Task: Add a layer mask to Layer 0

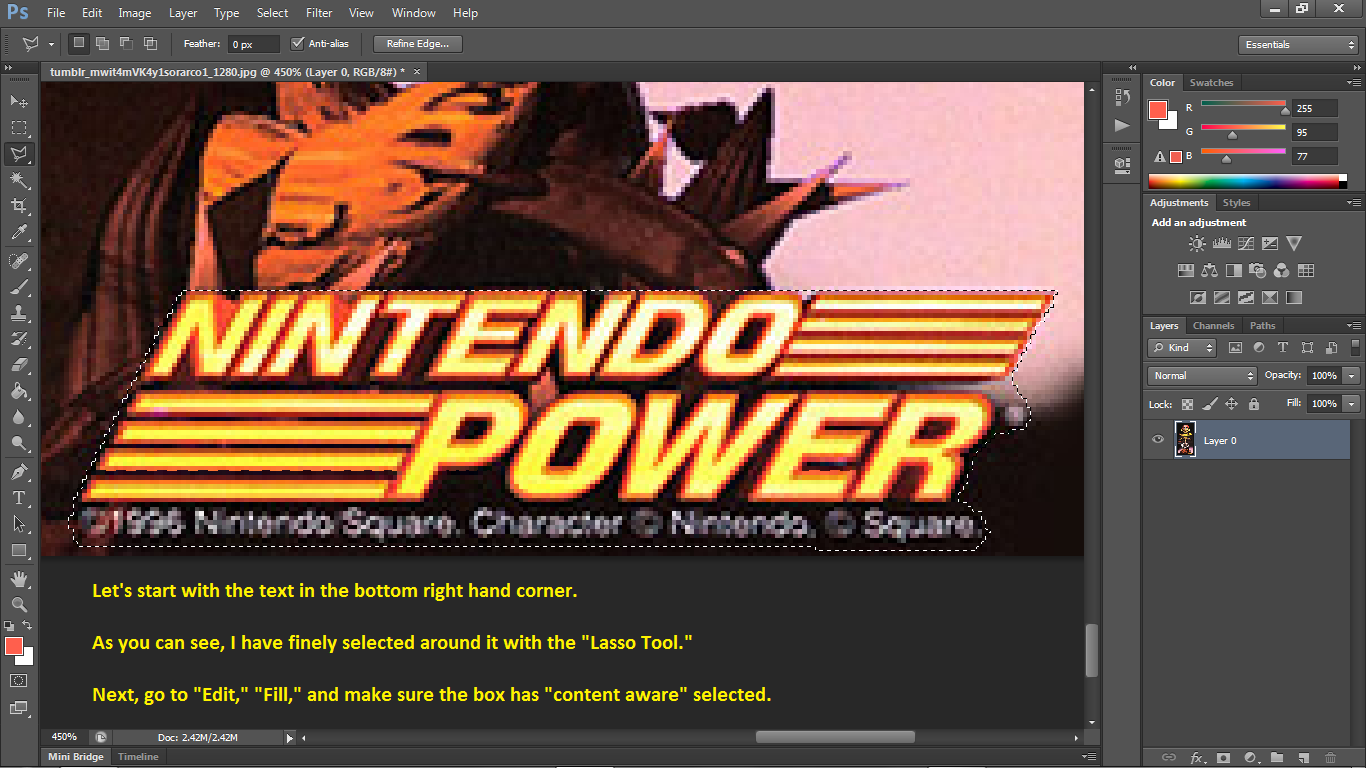Action: tap(1222, 758)
